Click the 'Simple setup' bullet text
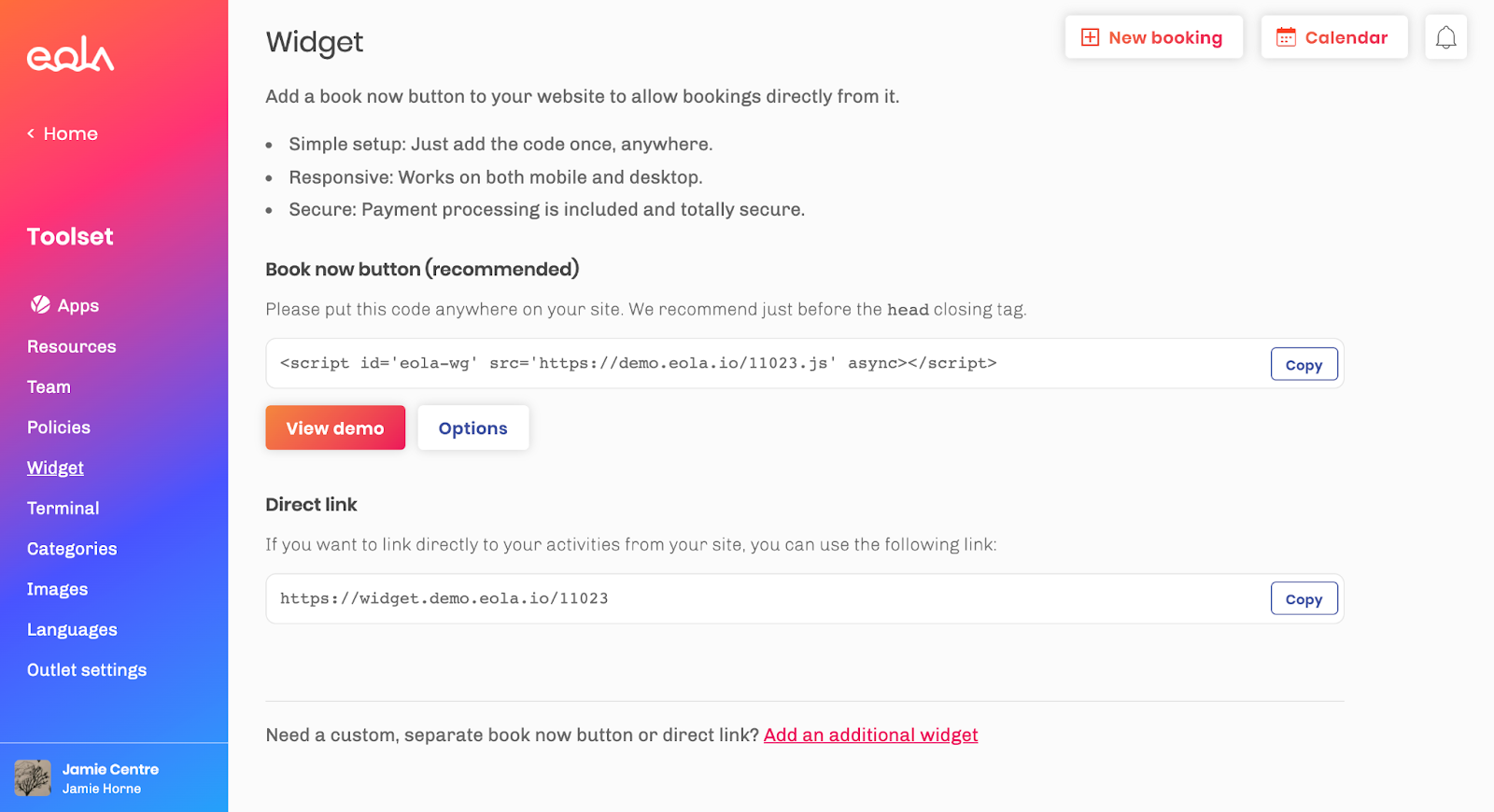1494x812 pixels. coord(500,144)
